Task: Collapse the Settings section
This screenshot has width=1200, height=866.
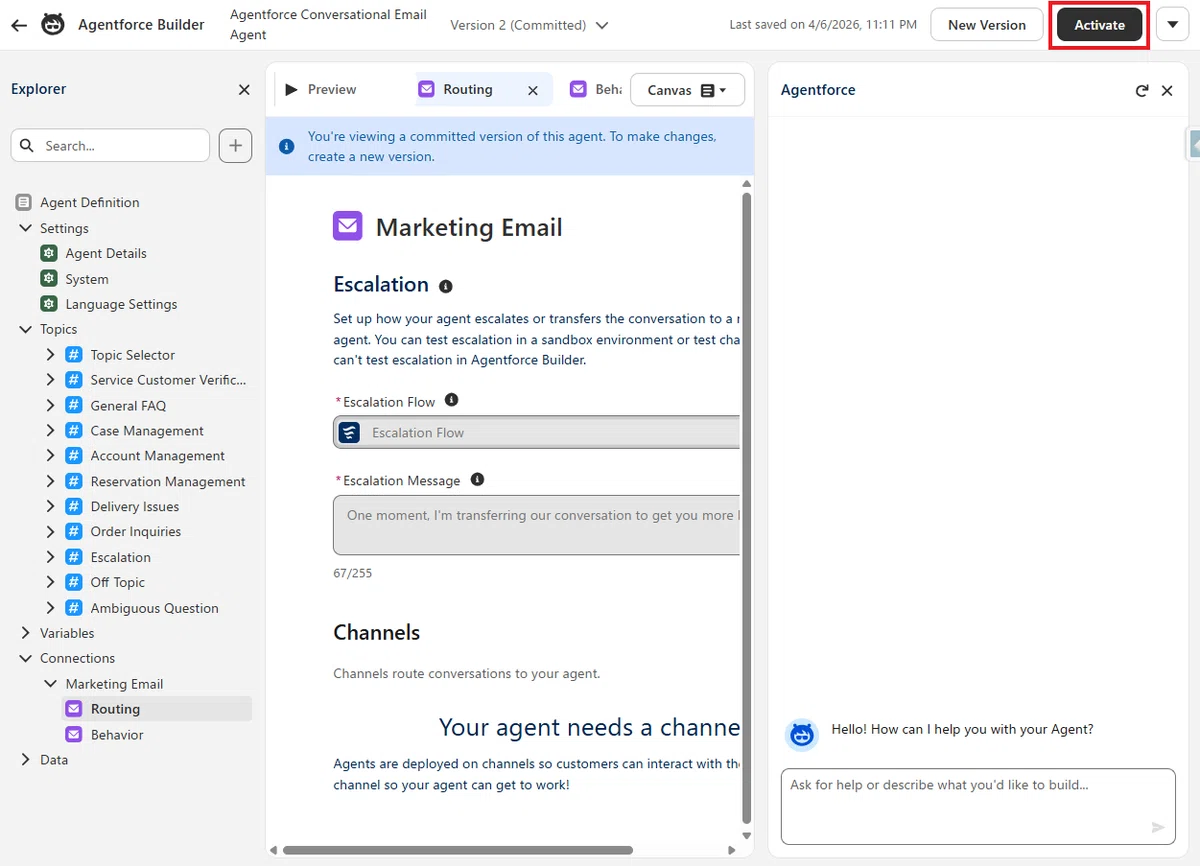Action: click(26, 228)
